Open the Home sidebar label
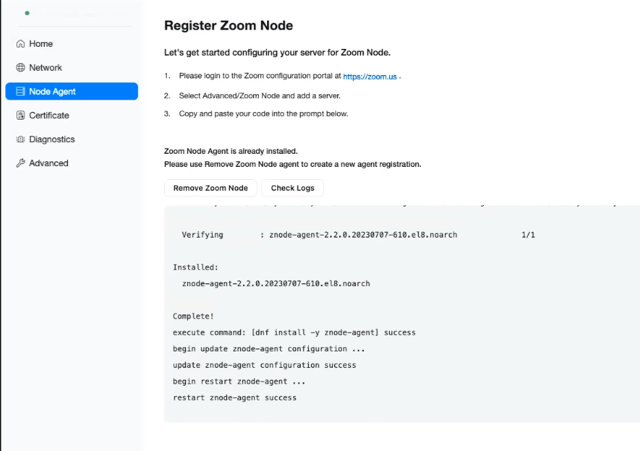 41,44
